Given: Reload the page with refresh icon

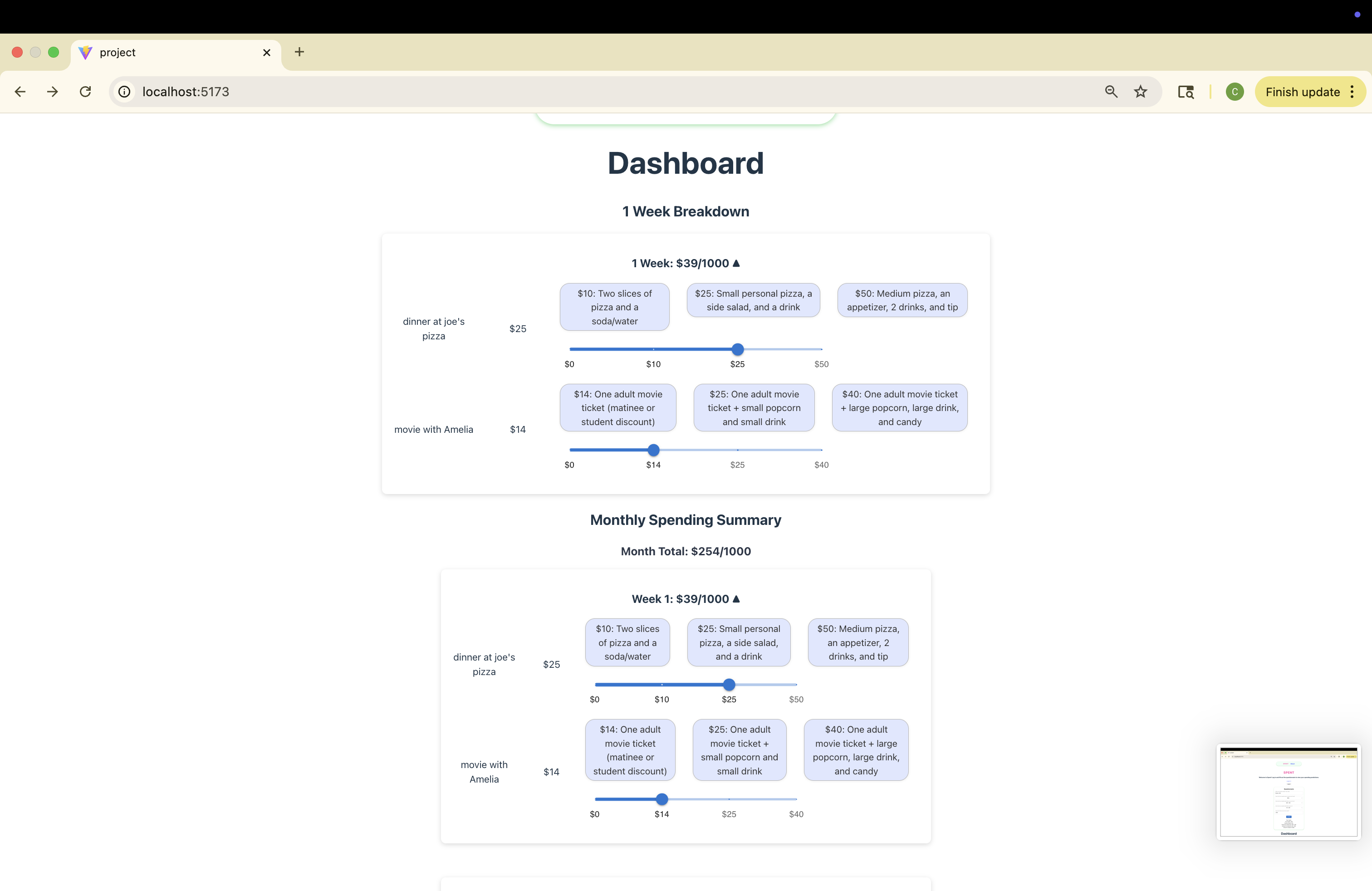Looking at the screenshot, I should click(85, 92).
